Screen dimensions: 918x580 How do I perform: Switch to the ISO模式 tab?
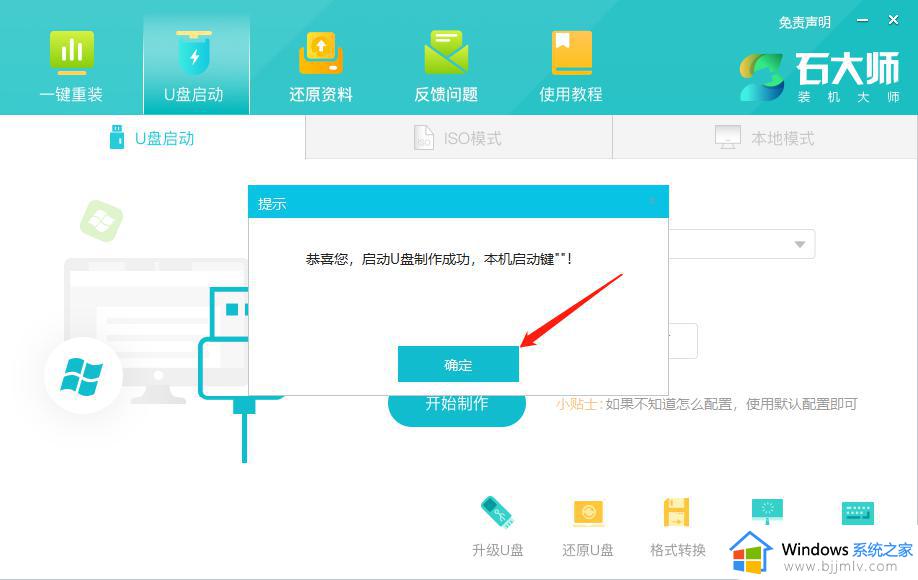tap(458, 138)
